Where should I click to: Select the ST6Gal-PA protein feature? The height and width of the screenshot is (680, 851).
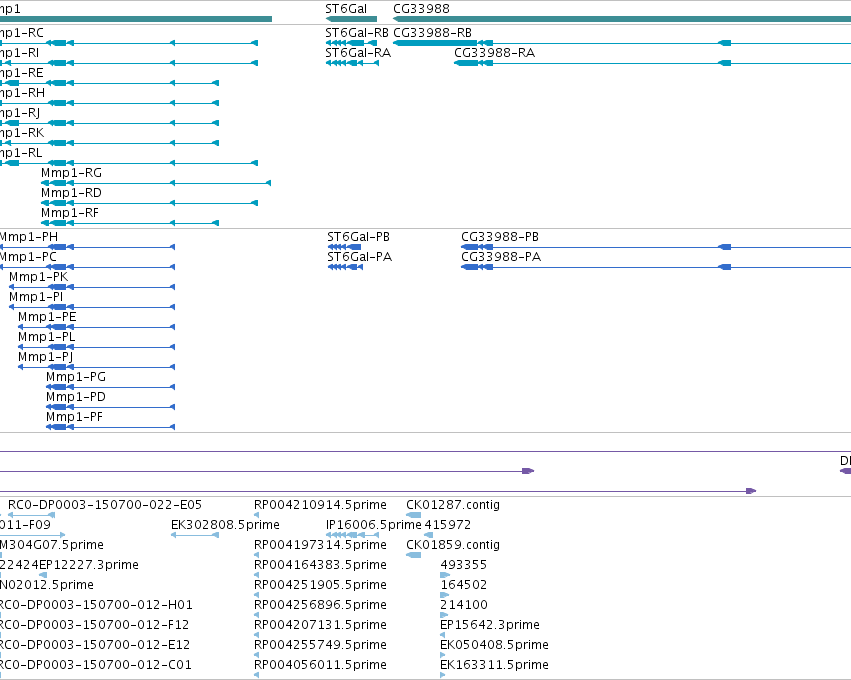[345, 267]
